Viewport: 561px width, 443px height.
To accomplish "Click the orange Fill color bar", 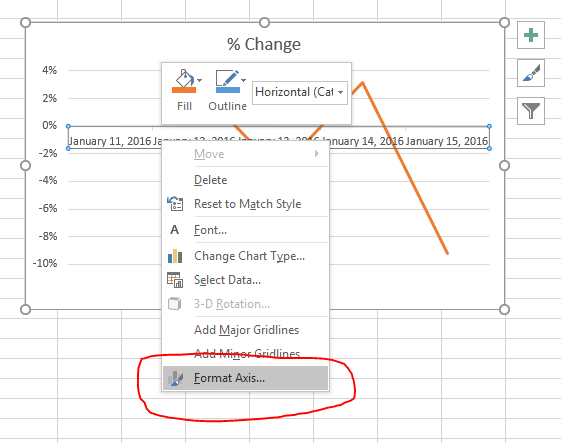I will pos(184,90).
